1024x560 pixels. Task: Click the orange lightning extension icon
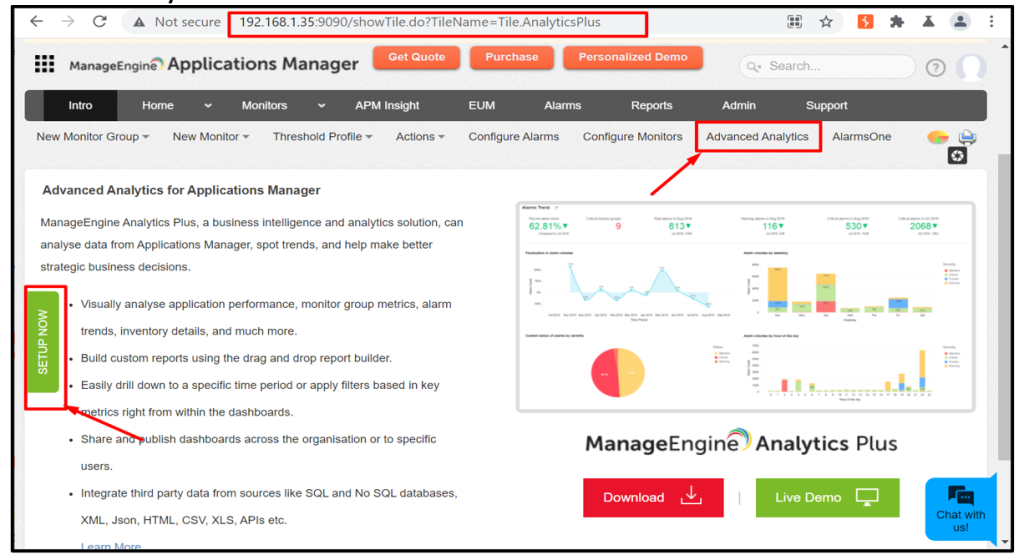(x=865, y=22)
